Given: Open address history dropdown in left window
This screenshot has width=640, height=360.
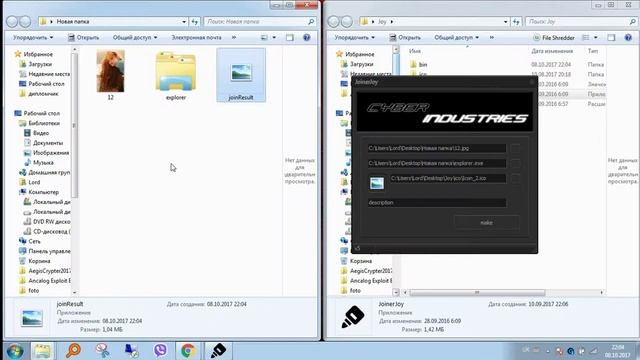Looking at the screenshot, I should (184, 22).
